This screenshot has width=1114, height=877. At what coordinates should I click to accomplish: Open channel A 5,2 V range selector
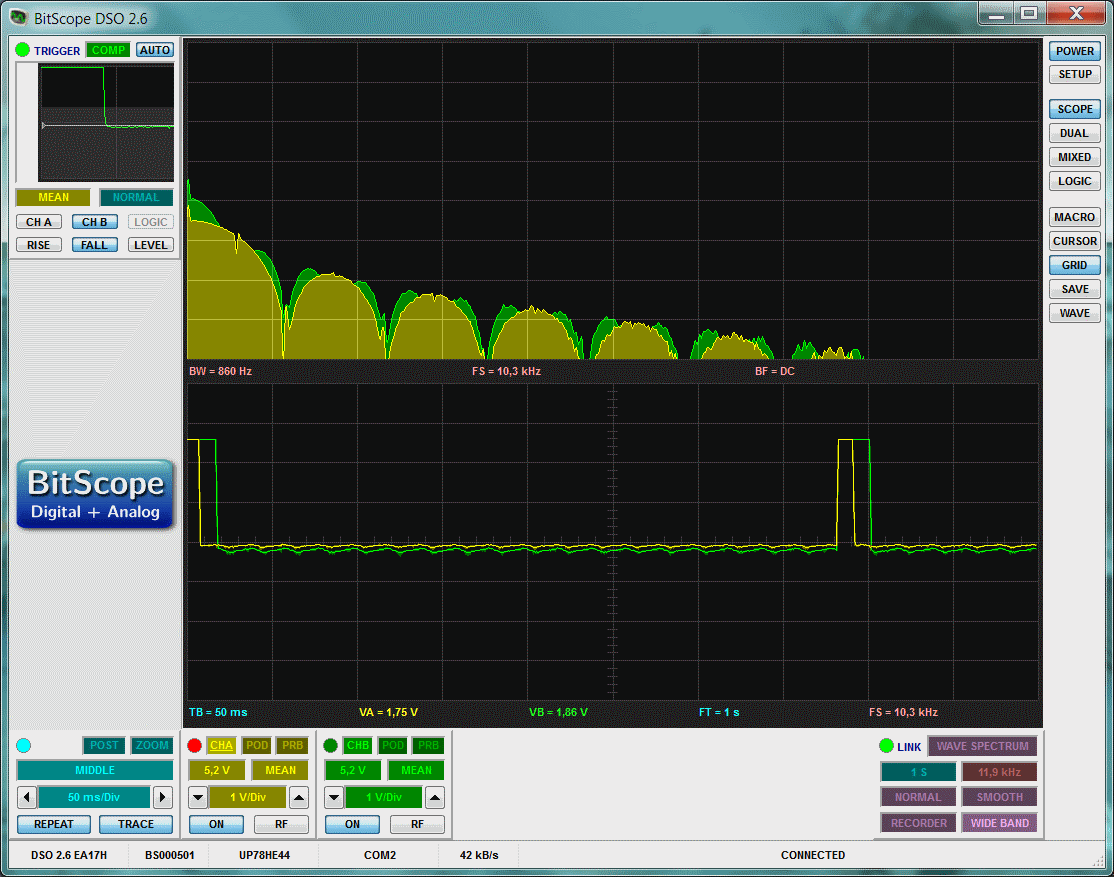tap(217, 770)
